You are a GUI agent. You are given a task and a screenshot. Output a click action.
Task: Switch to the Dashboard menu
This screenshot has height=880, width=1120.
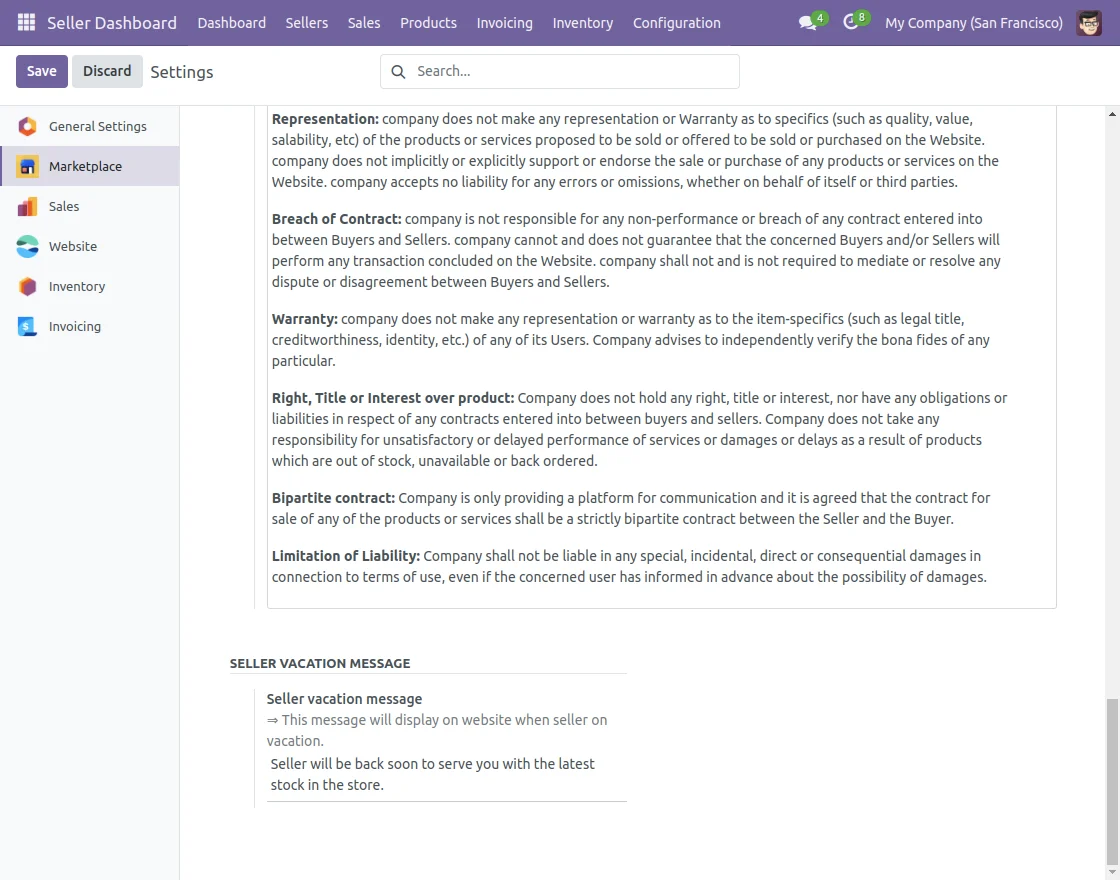point(231,22)
